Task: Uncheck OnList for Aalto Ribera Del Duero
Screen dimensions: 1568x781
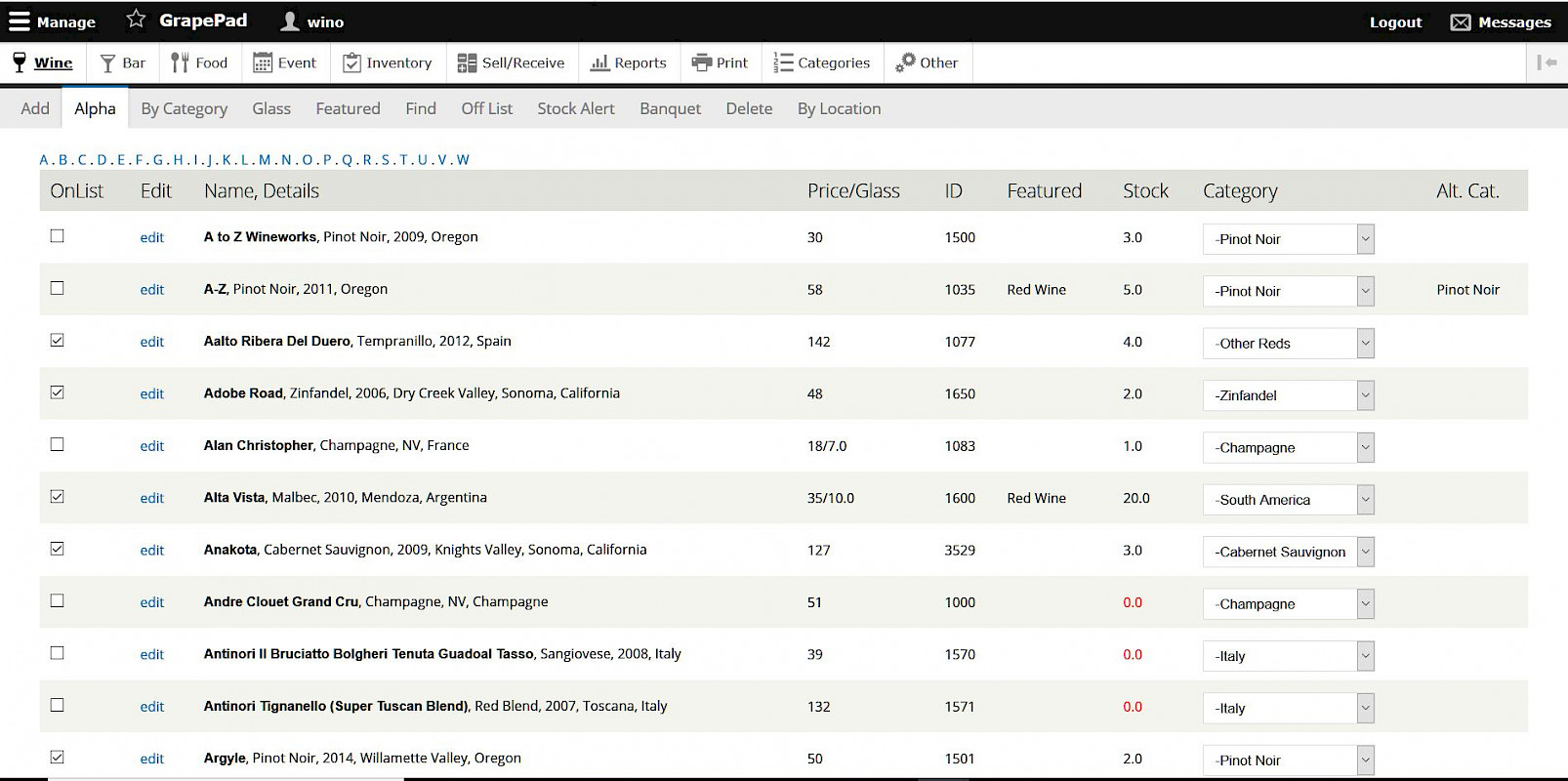Action: 57,341
